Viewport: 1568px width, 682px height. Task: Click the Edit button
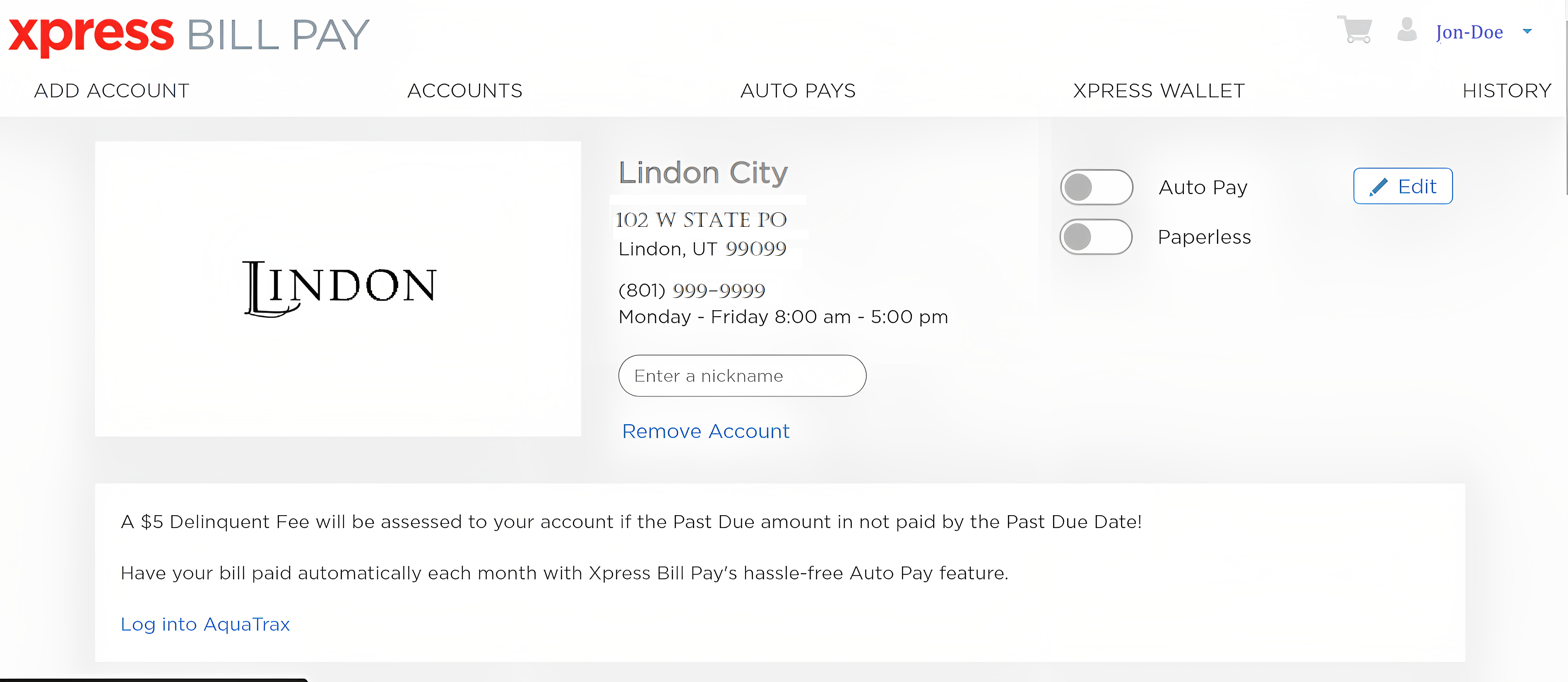pyautogui.click(x=1402, y=186)
